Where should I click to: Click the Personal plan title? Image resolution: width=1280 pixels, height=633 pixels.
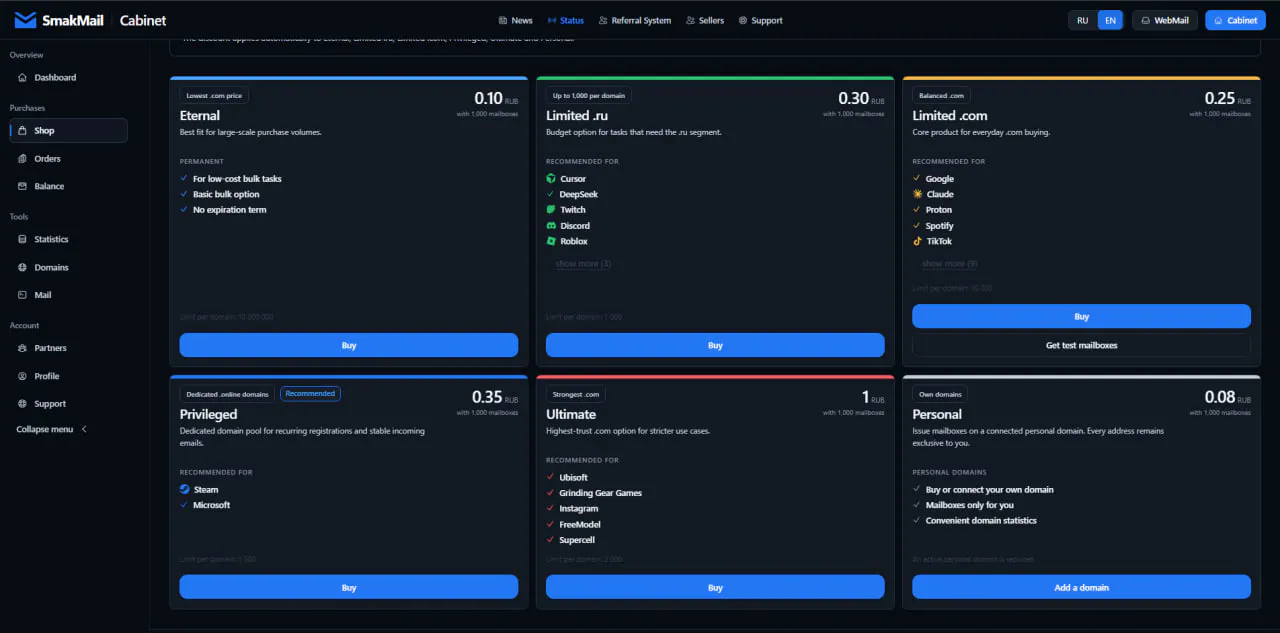937,414
